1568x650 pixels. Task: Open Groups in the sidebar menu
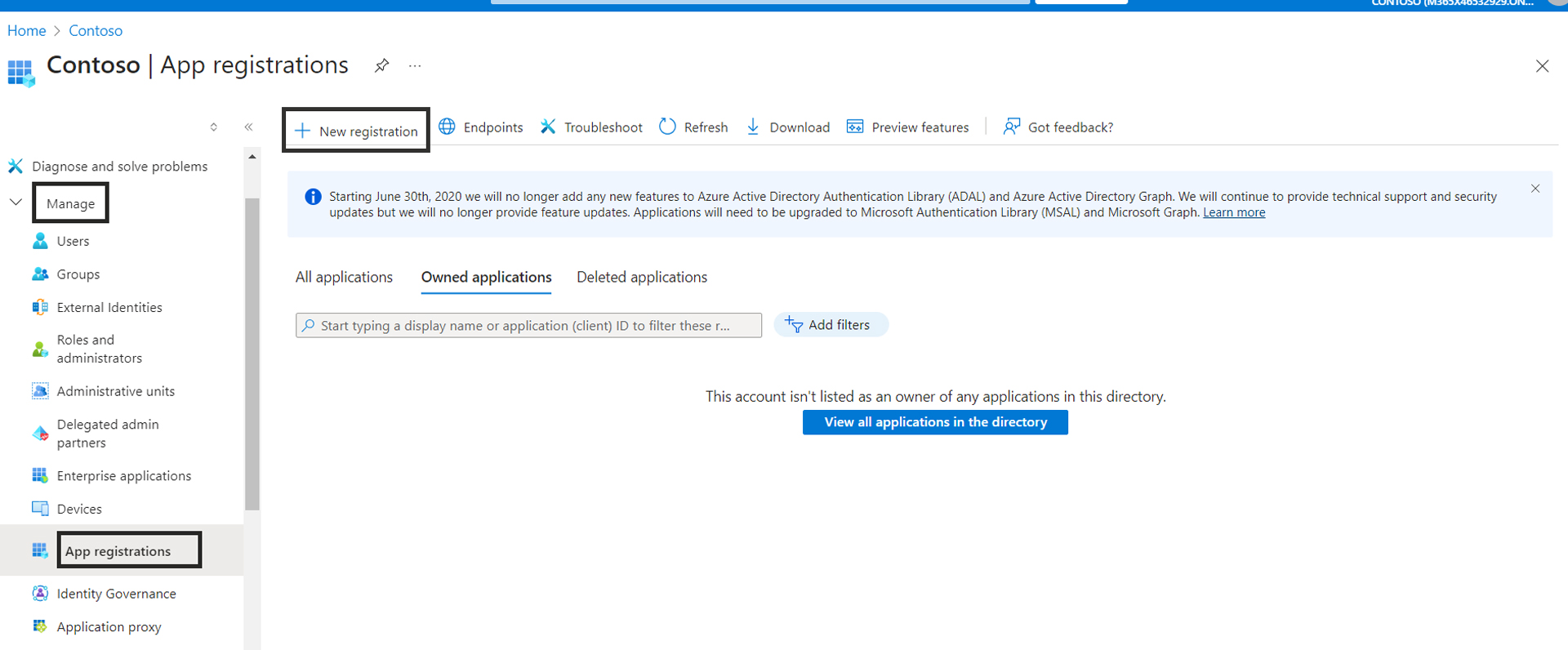point(78,274)
